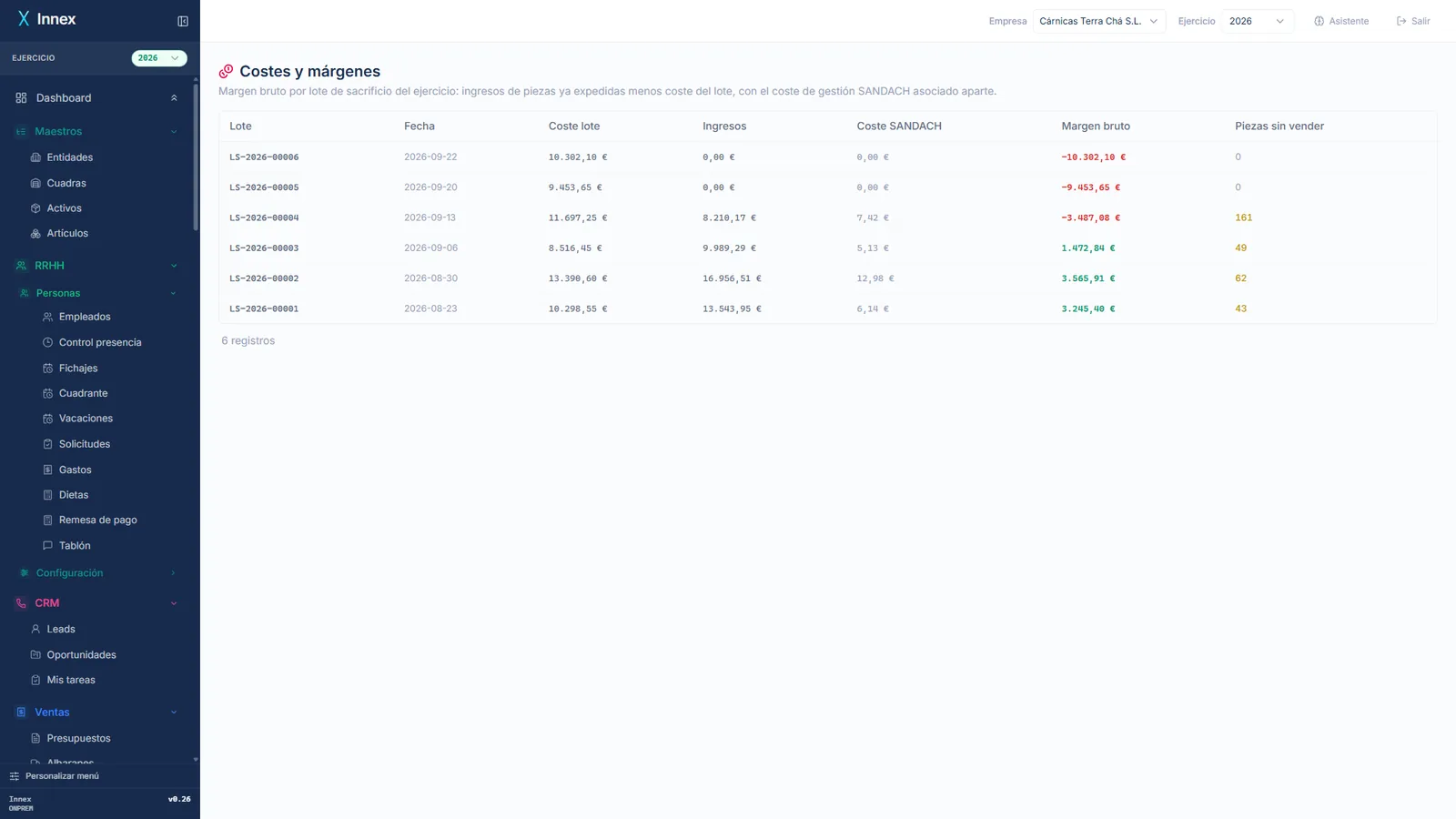Click the Costes y márgenes title icon

(226, 71)
